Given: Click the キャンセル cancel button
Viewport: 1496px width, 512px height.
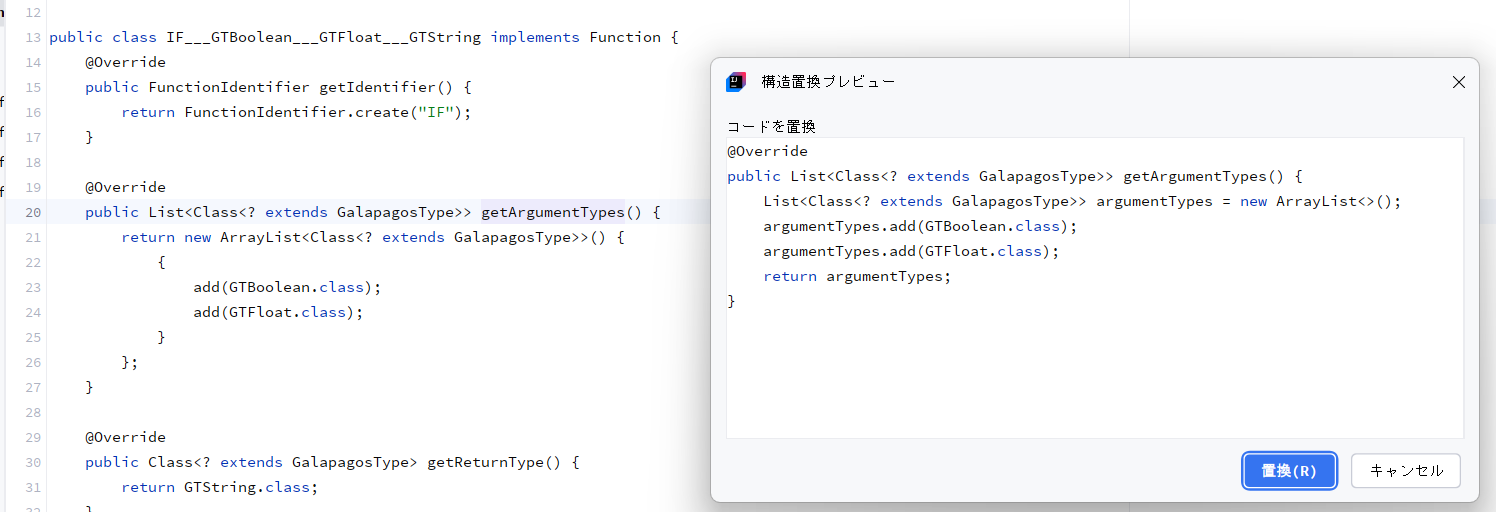Looking at the screenshot, I should click(x=1406, y=470).
